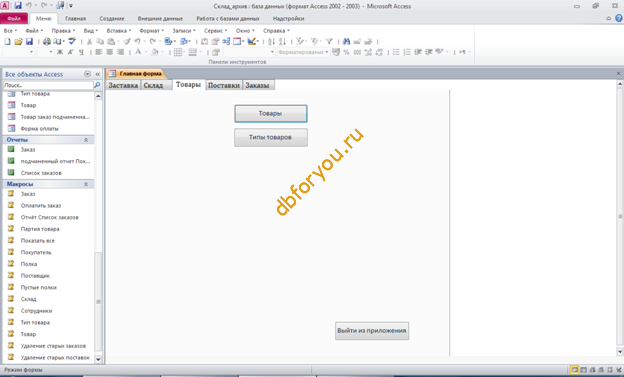
Task: Click the Sort Descending icon
Action: point(283,41)
